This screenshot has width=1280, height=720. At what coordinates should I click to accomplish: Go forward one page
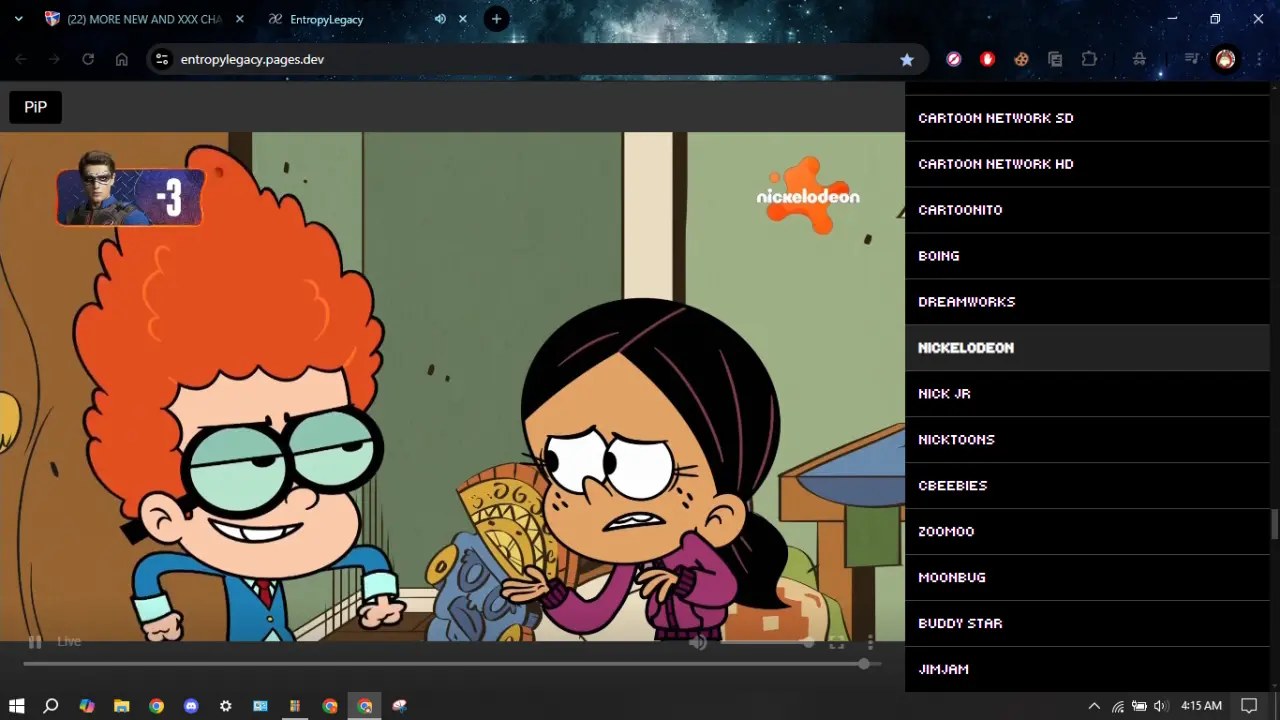[54, 59]
